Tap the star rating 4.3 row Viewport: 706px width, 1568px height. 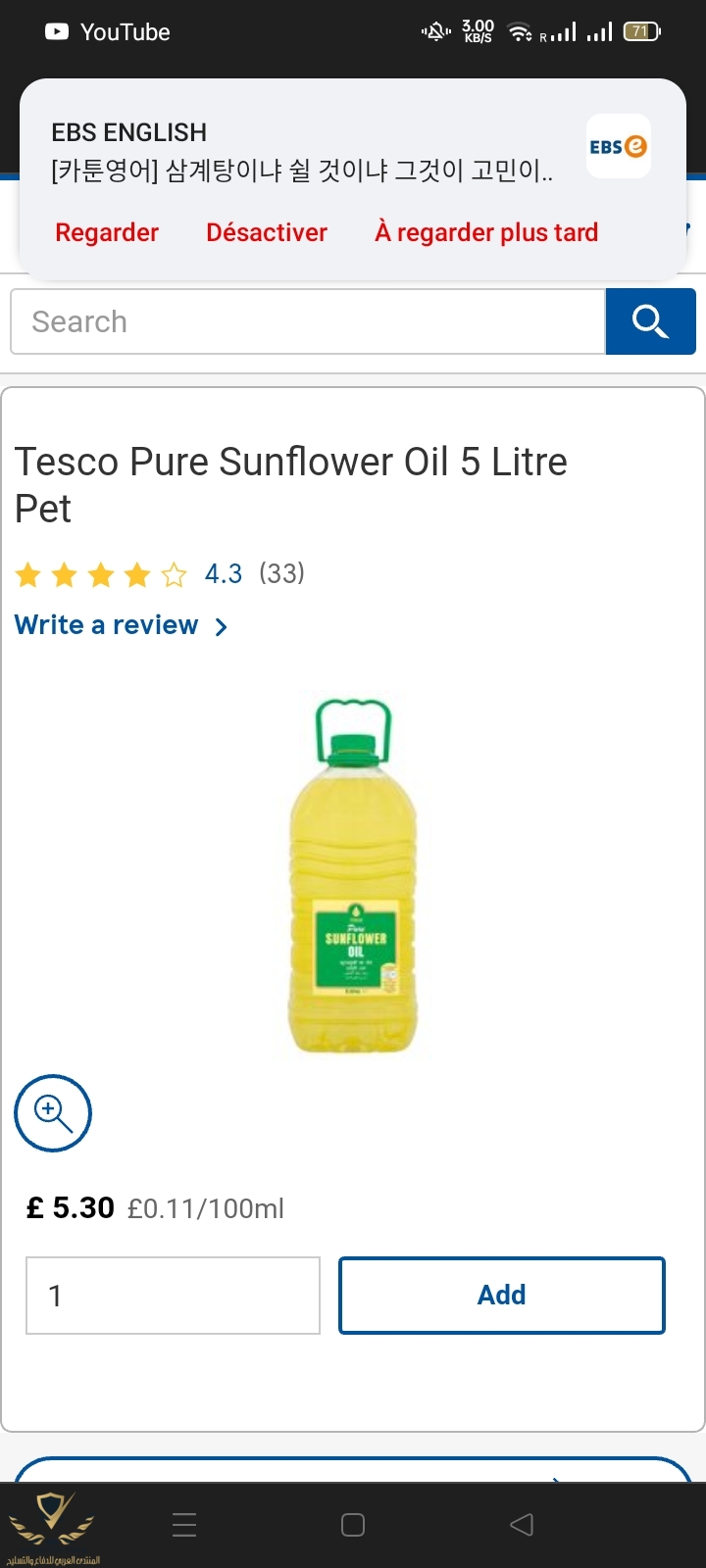coord(160,573)
